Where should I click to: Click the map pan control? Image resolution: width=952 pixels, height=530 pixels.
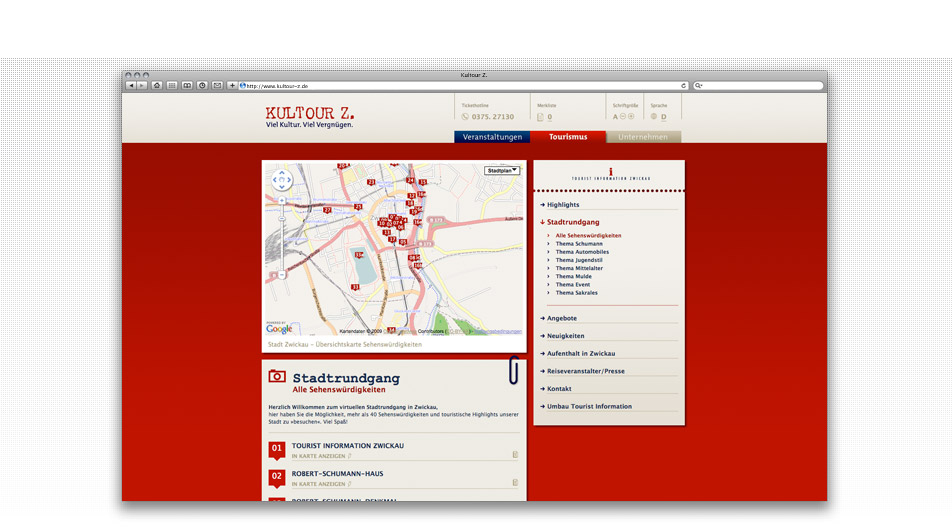(x=281, y=179)
